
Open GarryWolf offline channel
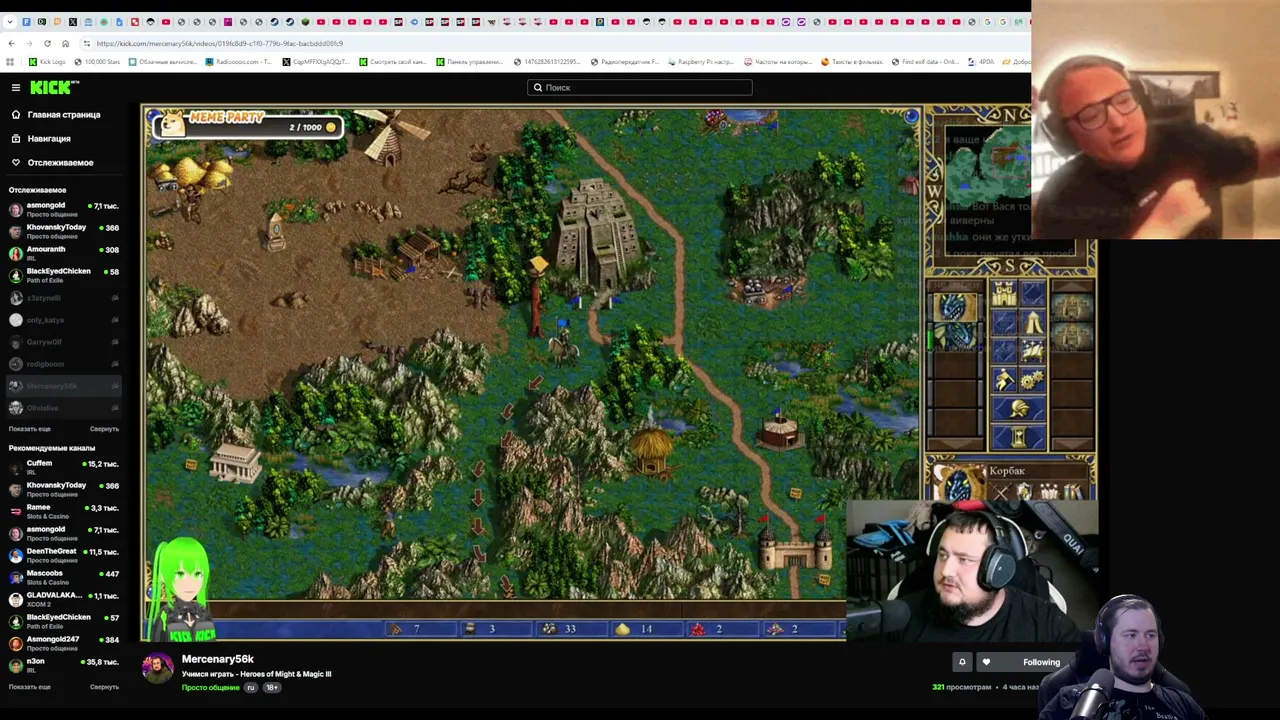[x=64, y=342]
